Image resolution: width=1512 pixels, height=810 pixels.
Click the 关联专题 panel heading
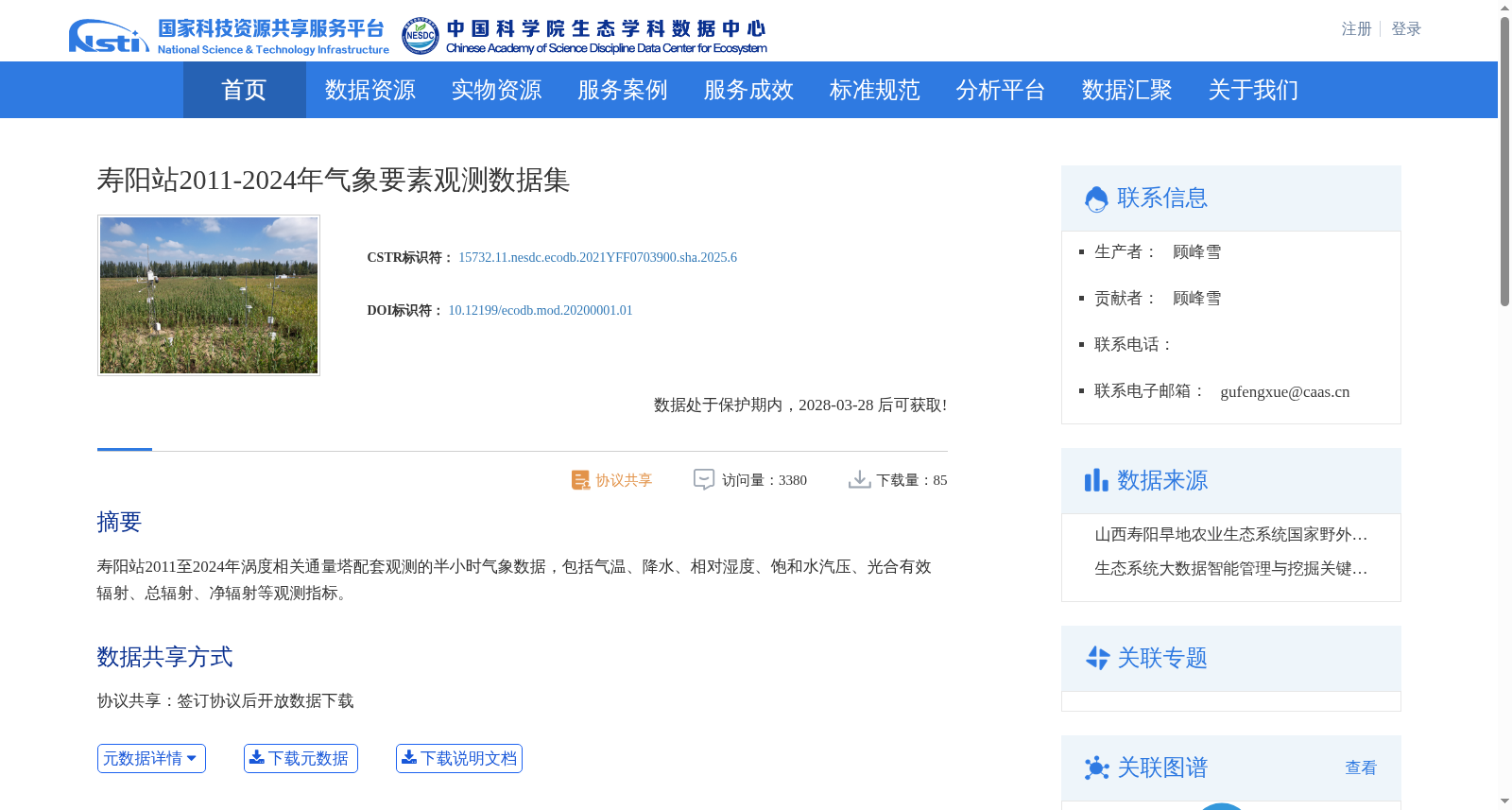(1162, 658)
